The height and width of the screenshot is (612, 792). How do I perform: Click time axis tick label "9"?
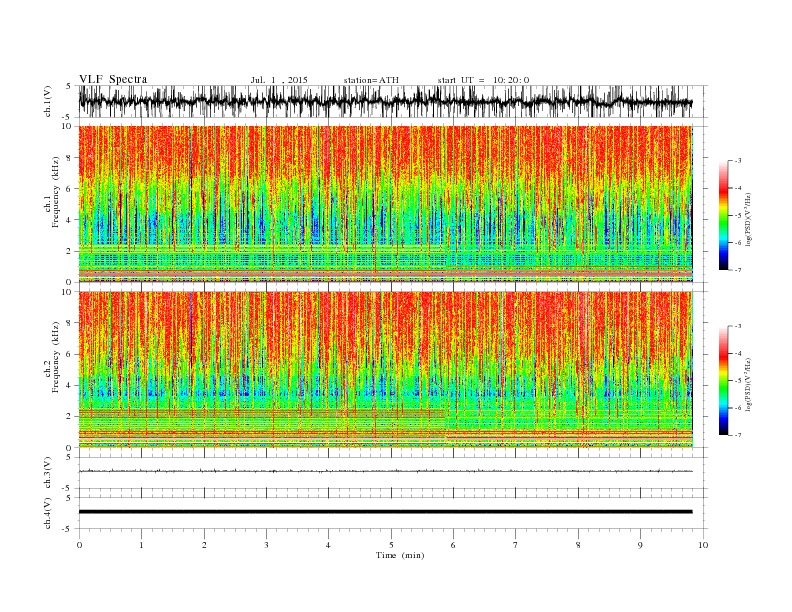[x=640, y=545]
